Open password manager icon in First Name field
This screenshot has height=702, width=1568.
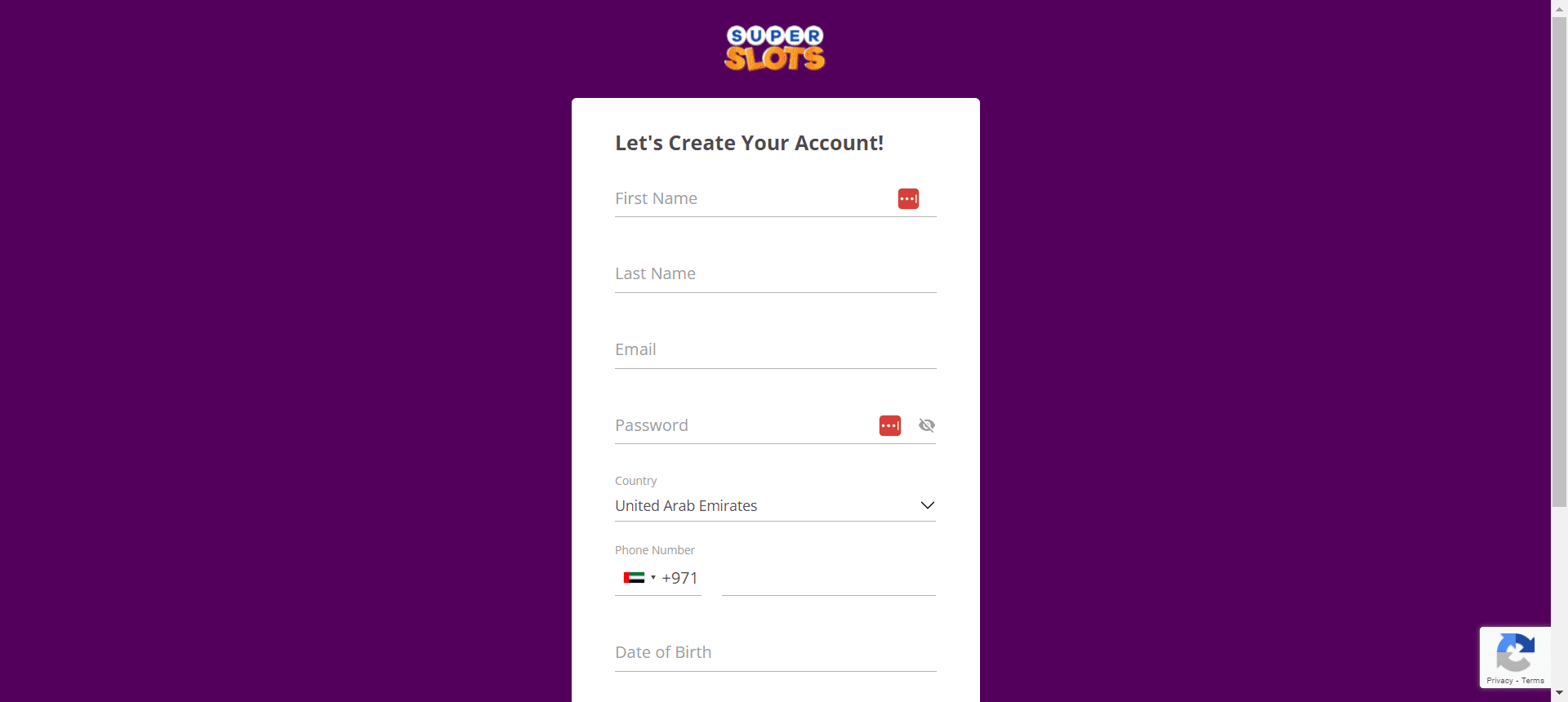(908, 198)
